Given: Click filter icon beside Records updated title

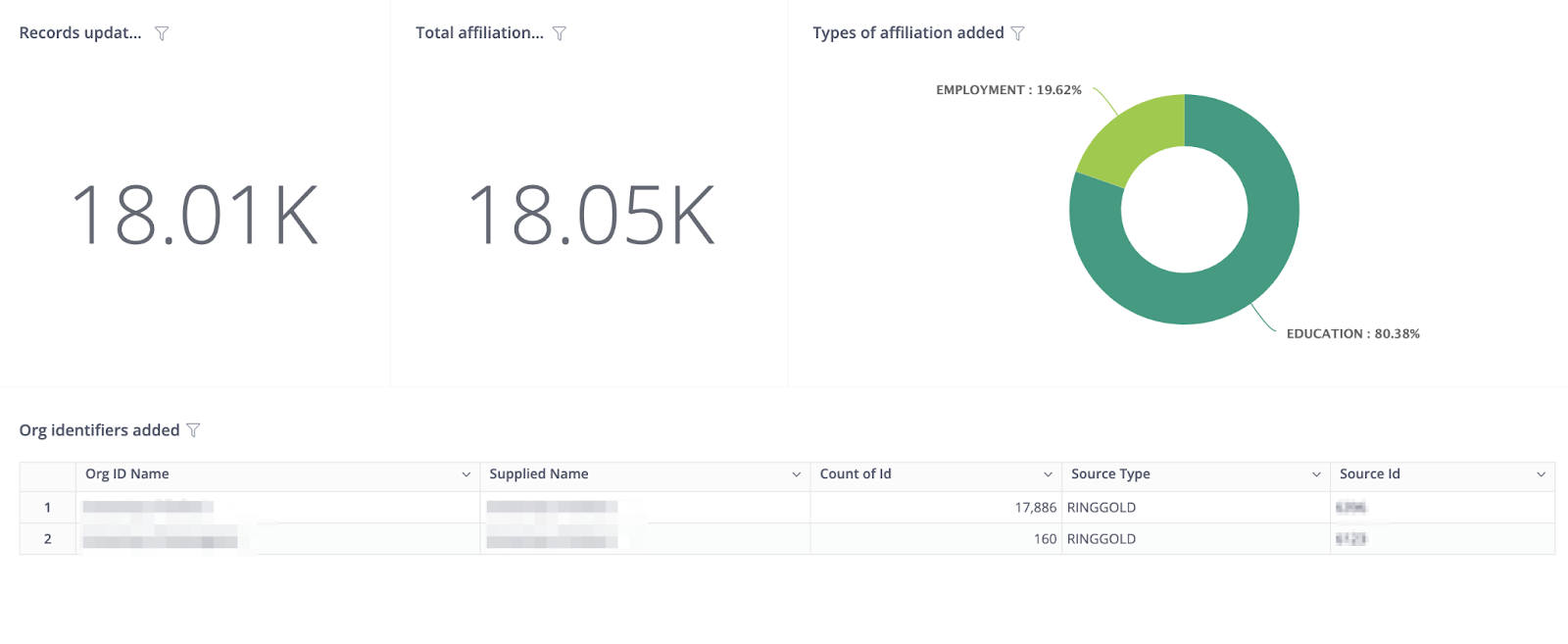Looking at the screenshot, I should point(162,33).
